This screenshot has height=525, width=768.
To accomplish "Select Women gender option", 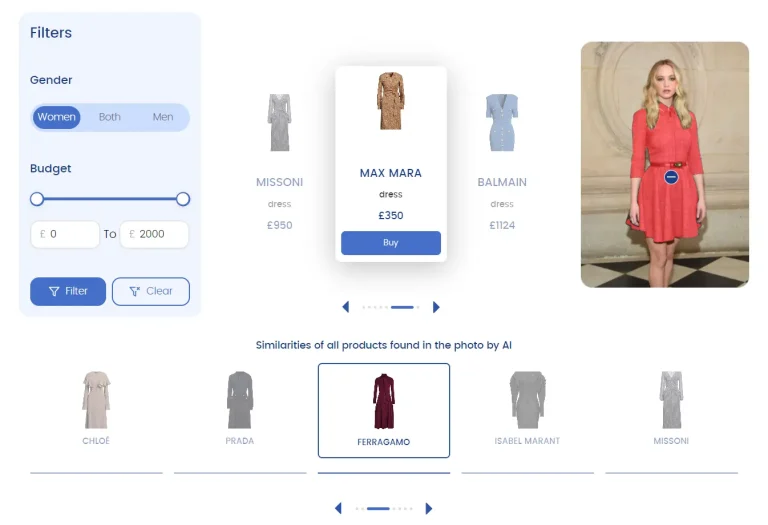I will point(56,117).
